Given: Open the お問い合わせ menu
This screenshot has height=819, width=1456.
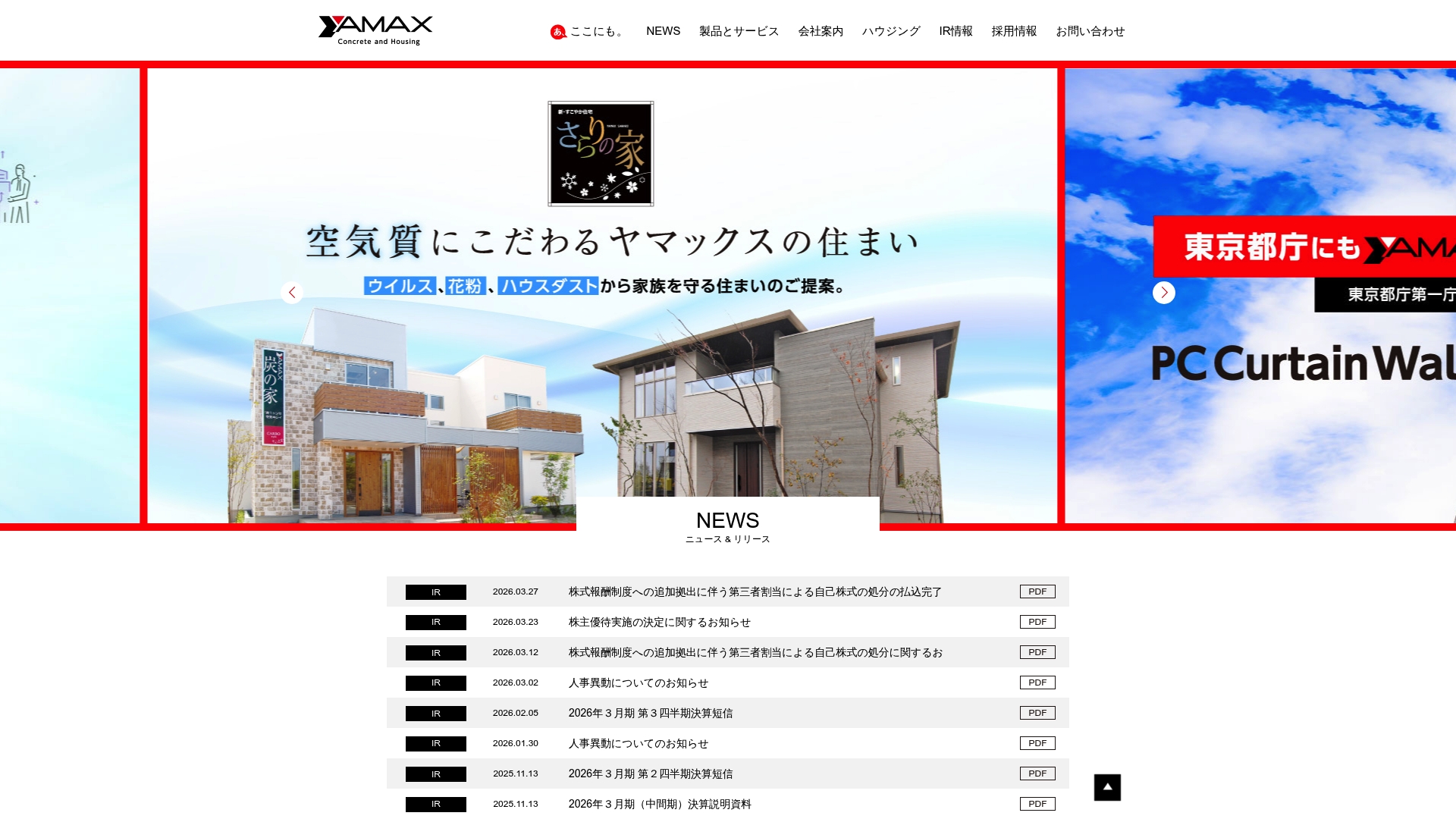Looking at the screenshot, I should [1090, 31].
